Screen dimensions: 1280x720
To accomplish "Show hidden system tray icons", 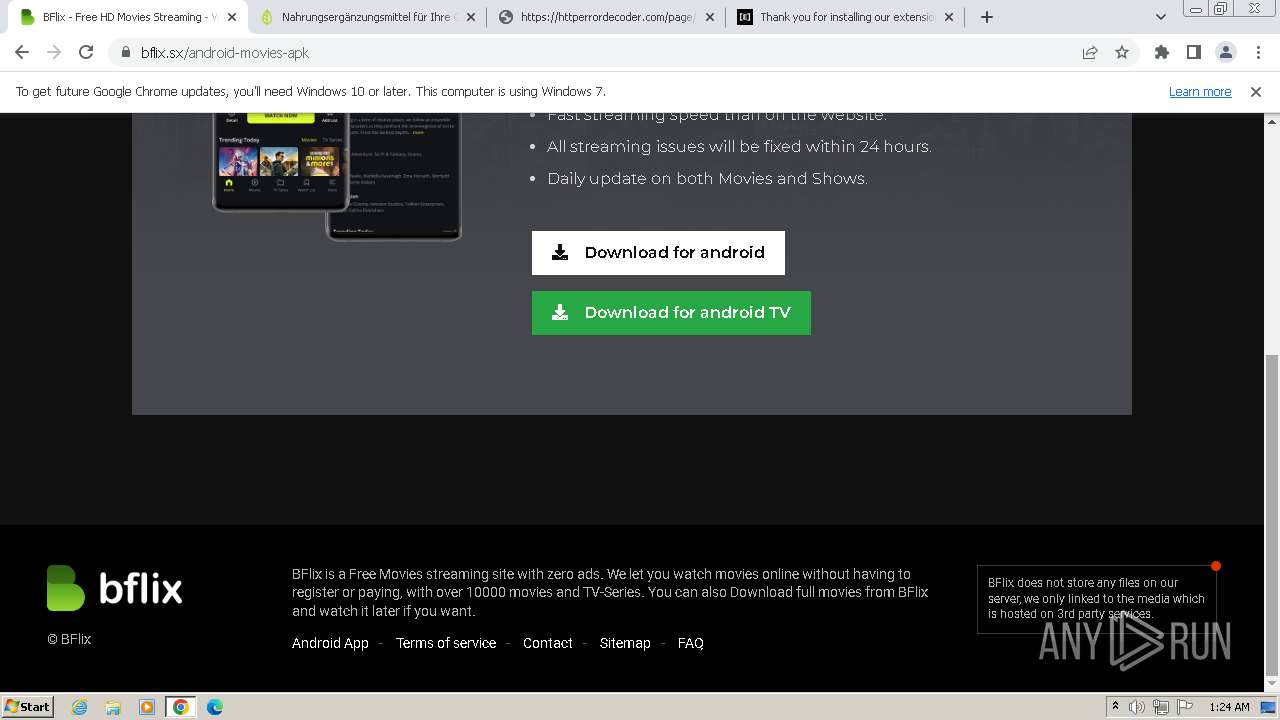I will [1115, 707].
